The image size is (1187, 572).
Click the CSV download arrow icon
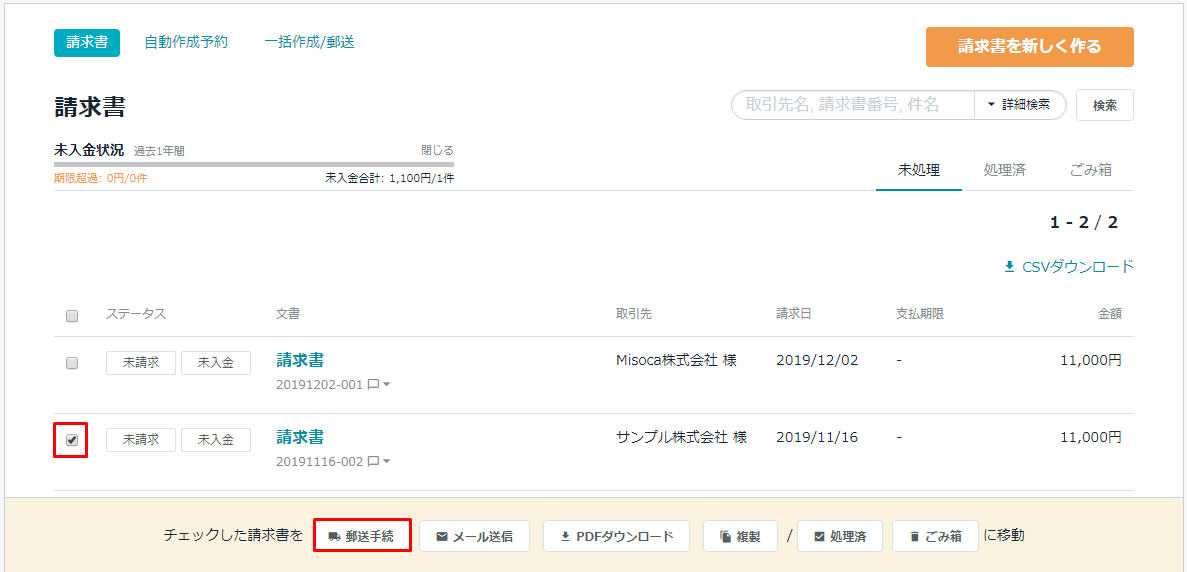tap(1008, 267)
